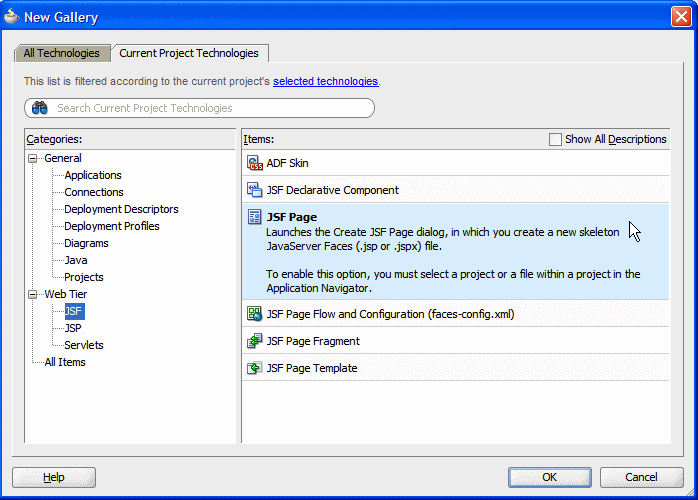The image size is (698, 500).
Task: Collapse the General category node
Action: pos(32,159)
